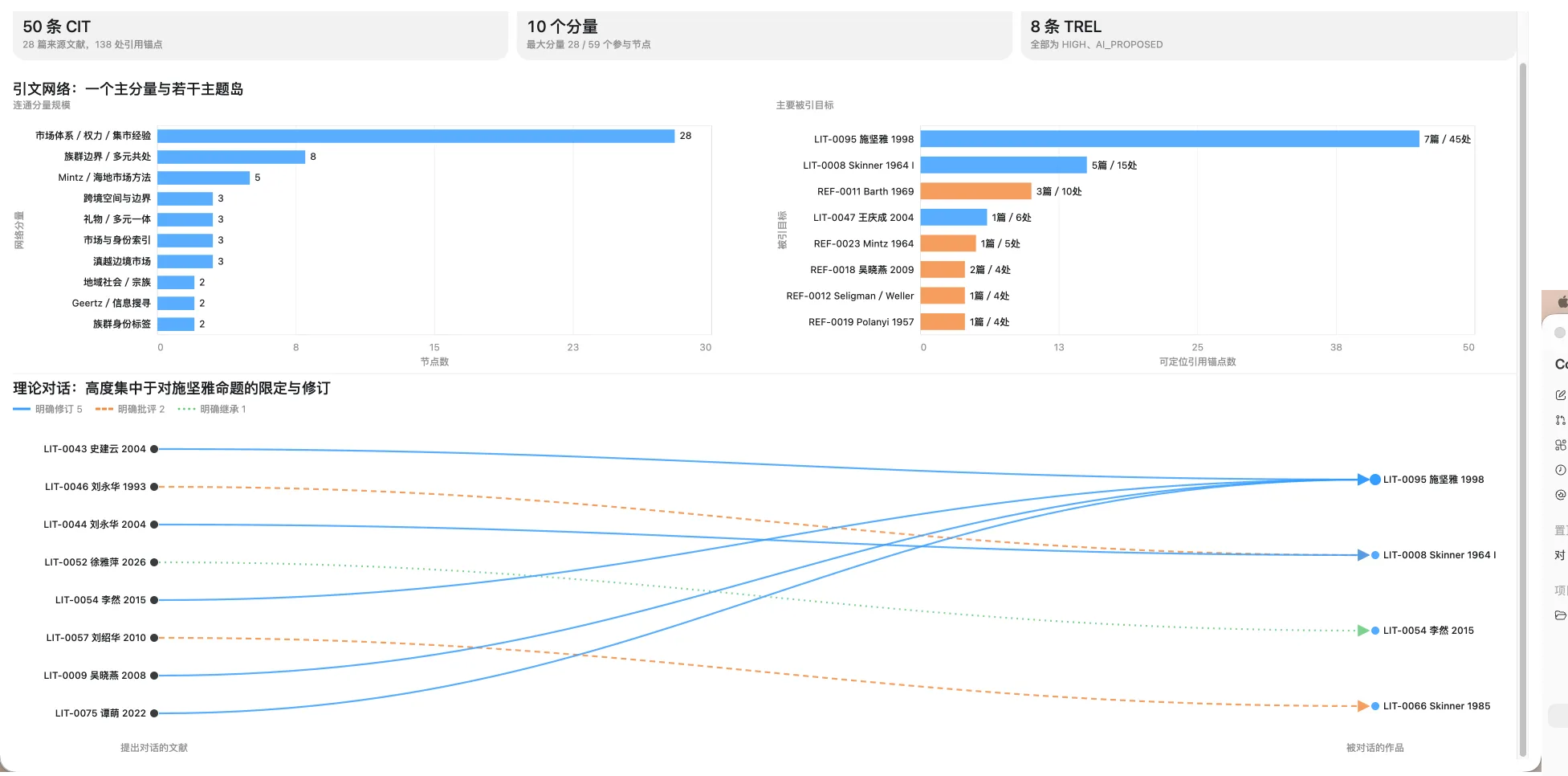
Task: Toggle the 明确修订 legend series
Action: tap(48, 410)
